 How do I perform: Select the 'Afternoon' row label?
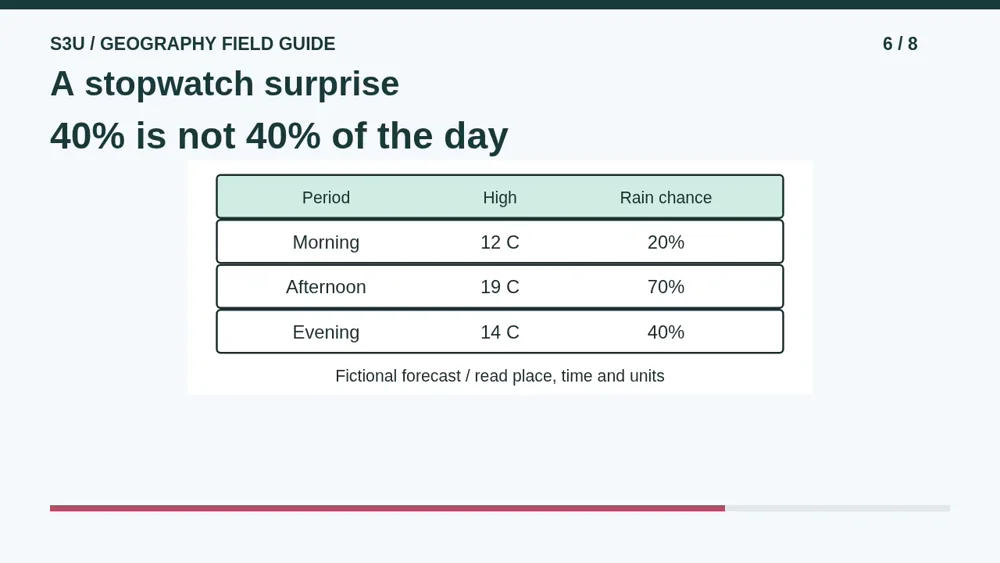click(326, 287)
